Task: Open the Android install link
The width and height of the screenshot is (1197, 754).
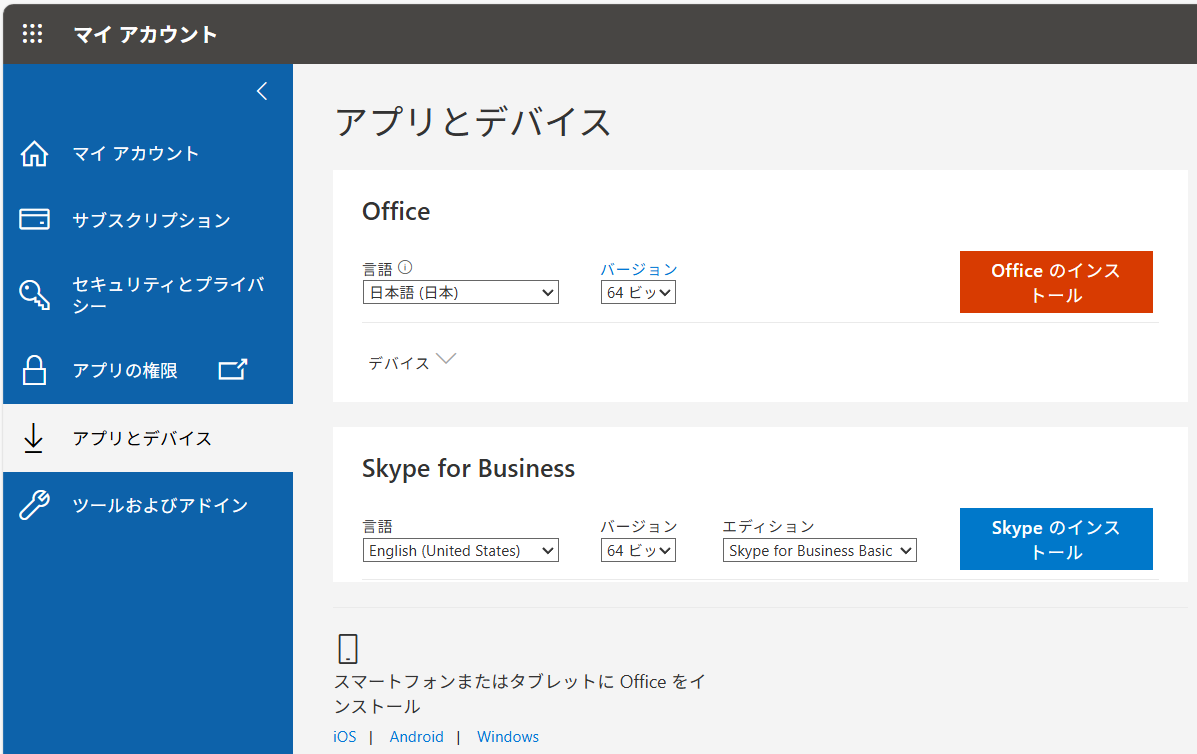Action: pos(416,736)
